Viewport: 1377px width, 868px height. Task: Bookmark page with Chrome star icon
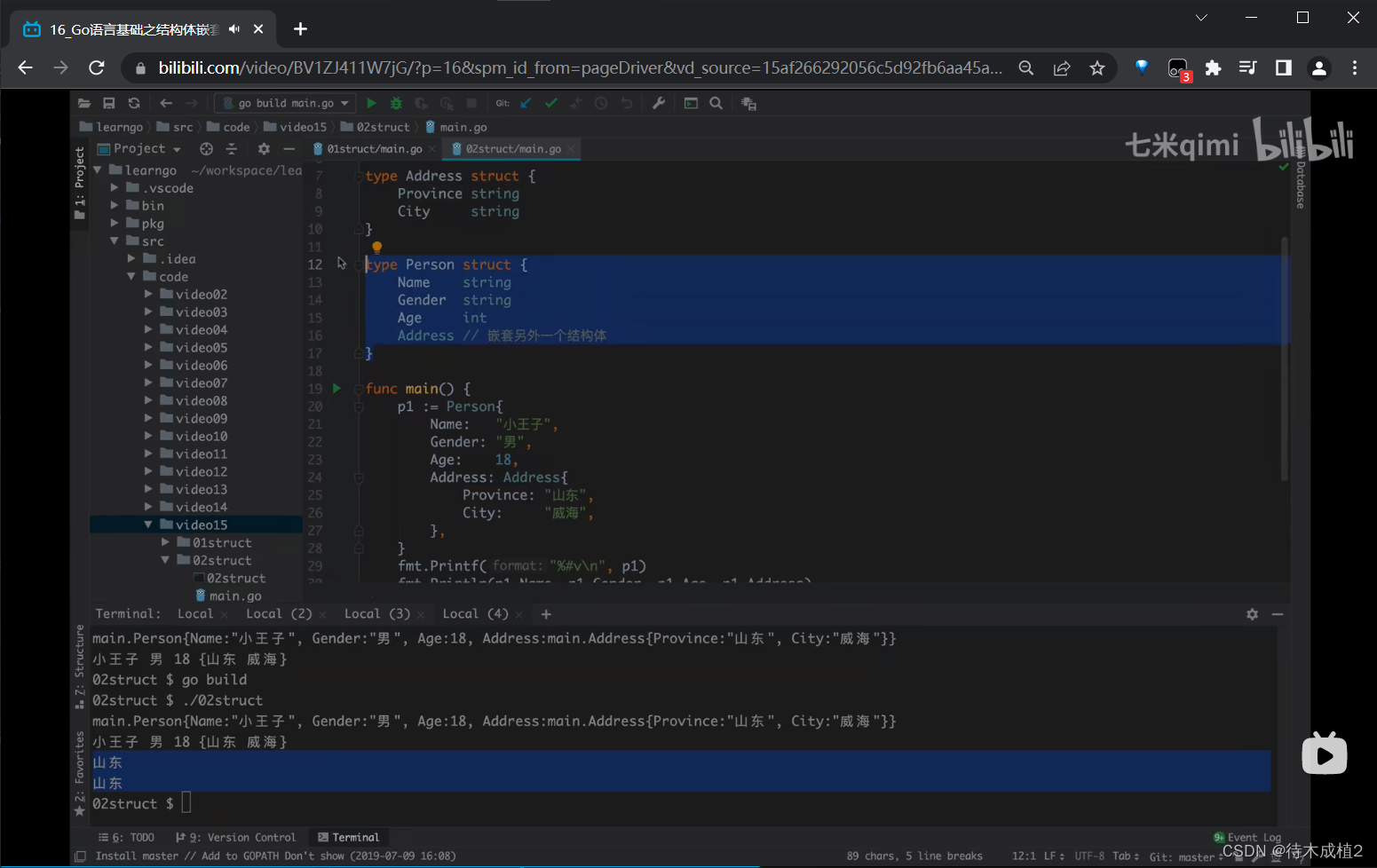click(x=1097, y=68)
